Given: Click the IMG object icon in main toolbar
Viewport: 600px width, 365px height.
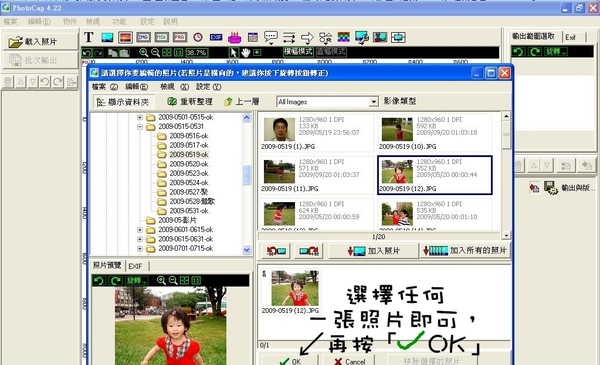Looking at the screenshot, I should pos(143,37).
